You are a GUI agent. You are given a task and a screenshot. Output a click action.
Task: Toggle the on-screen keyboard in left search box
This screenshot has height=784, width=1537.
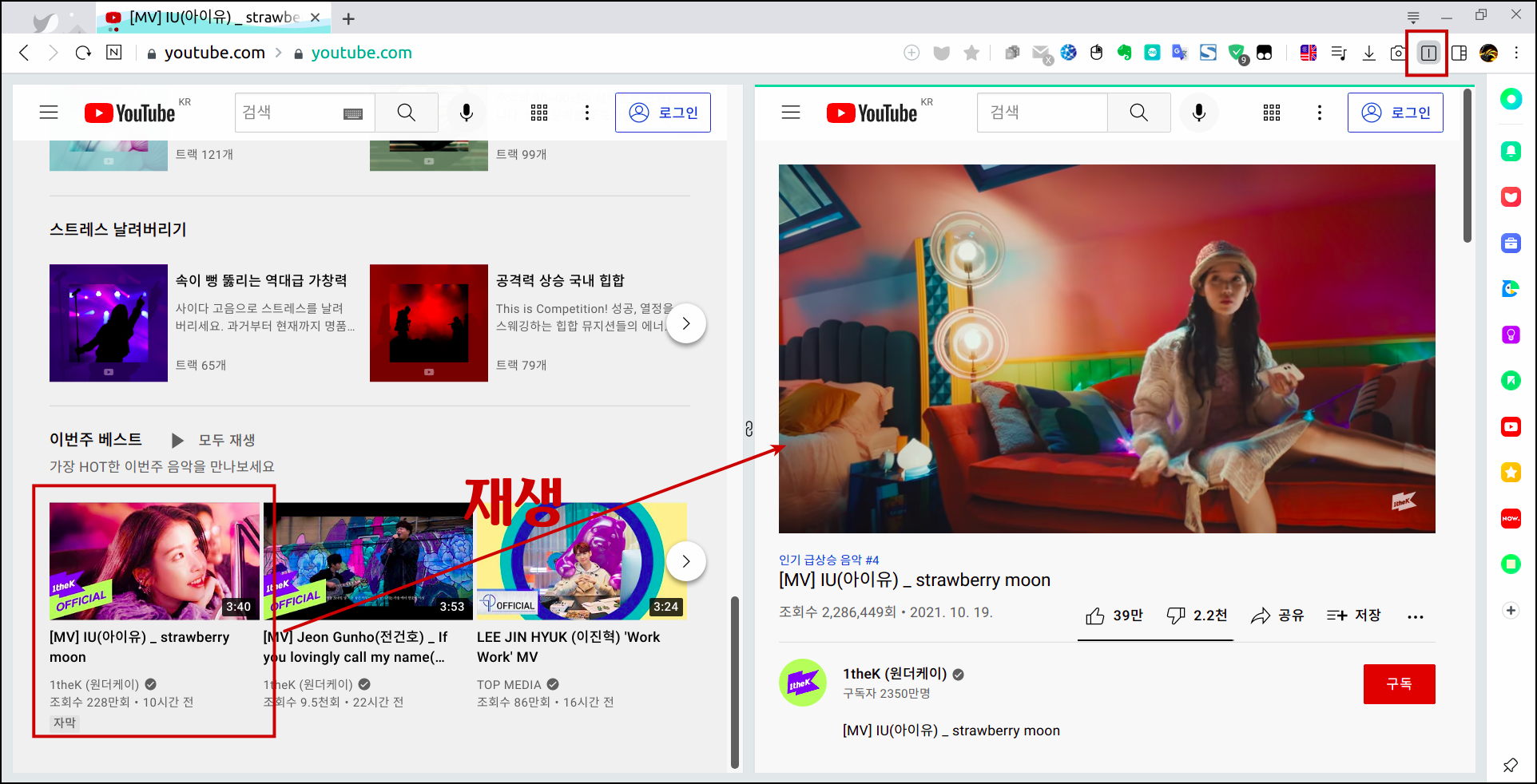[x=353, y=113]
